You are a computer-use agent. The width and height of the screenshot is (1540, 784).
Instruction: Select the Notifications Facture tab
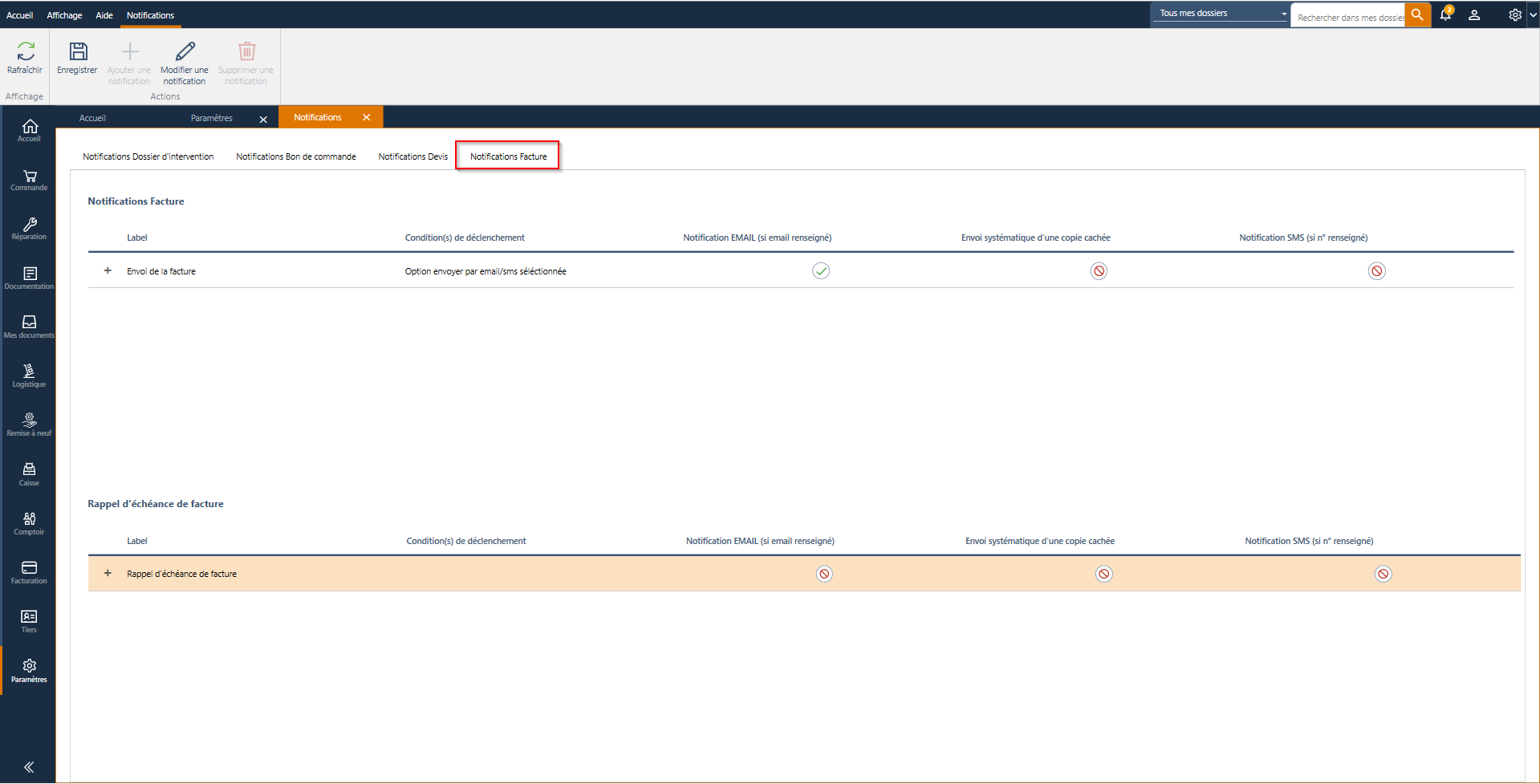pos(508,156)
